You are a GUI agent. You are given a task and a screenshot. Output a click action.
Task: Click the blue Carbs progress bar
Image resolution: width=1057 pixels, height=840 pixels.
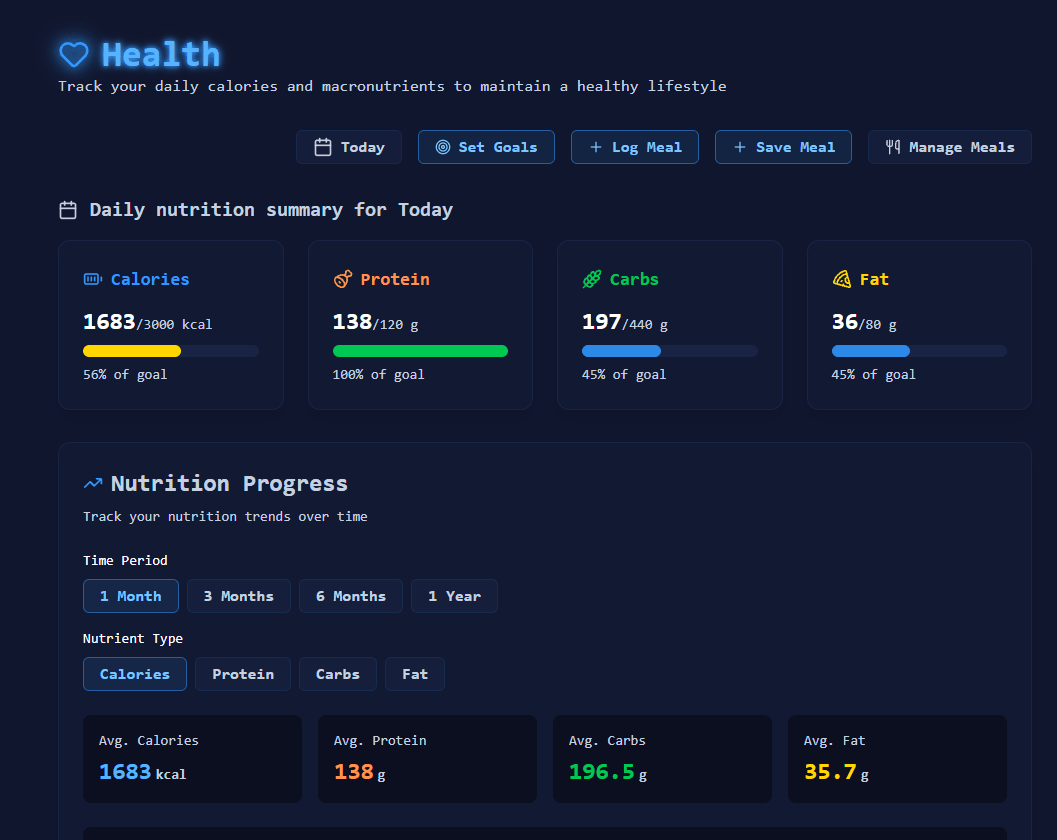coord(669,351)
